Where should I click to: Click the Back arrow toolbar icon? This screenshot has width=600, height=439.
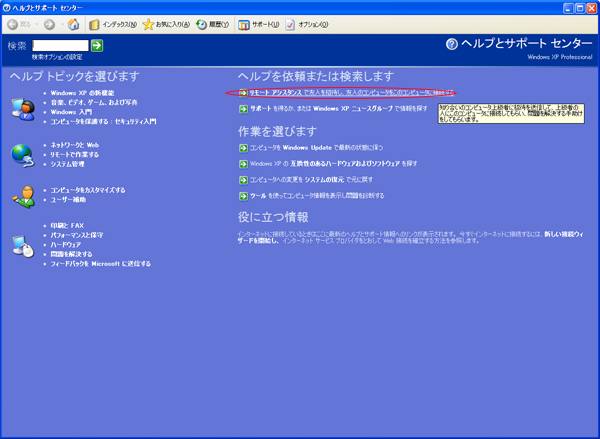(13, 24)
